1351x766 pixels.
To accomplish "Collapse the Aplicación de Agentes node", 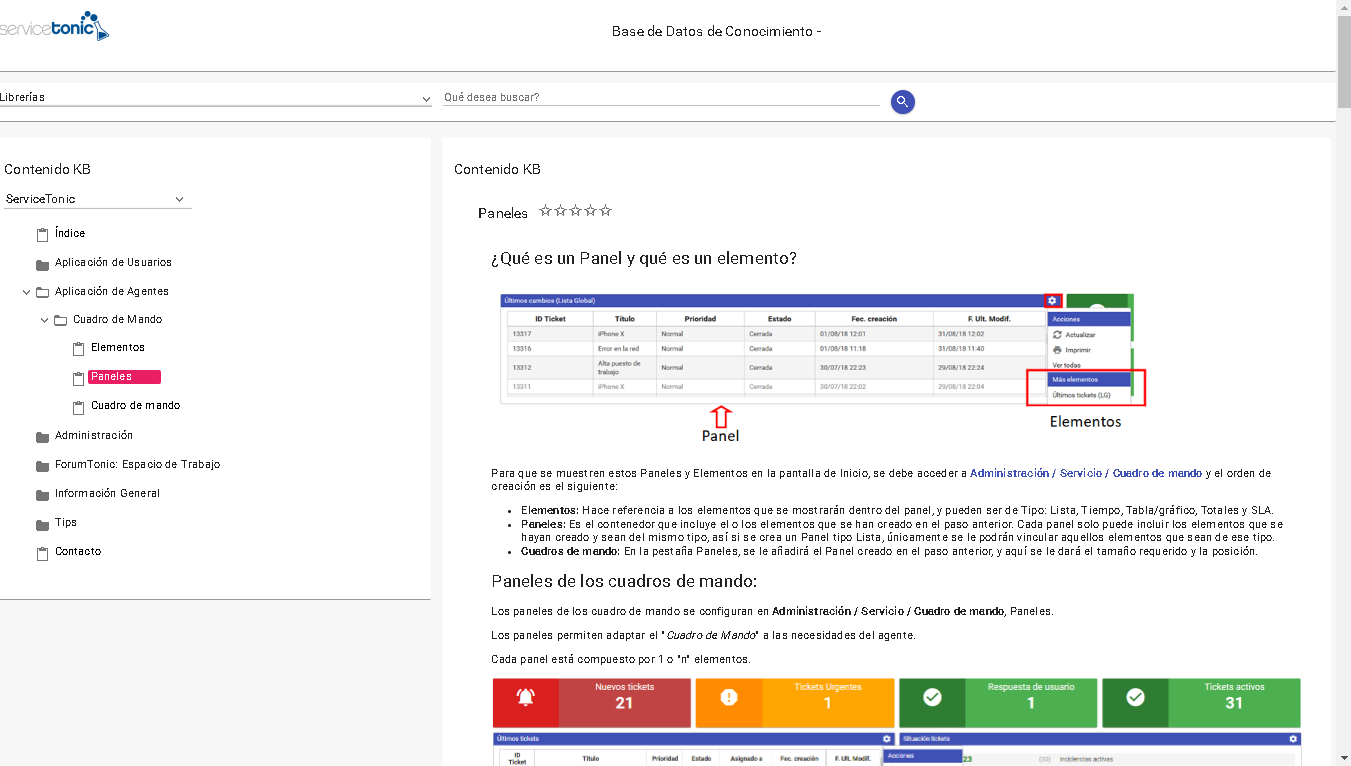I will (26, 292).
